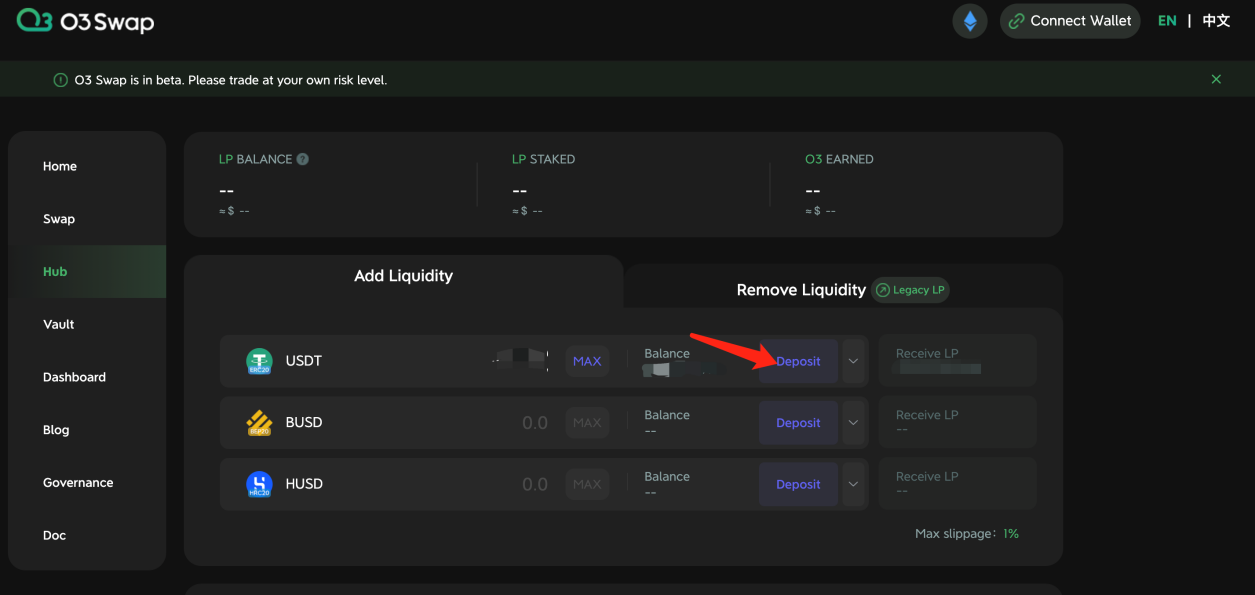This screenshot has width=1255, height=595.
Task: Click Deposit for USDT
Action: coord(798,361)
